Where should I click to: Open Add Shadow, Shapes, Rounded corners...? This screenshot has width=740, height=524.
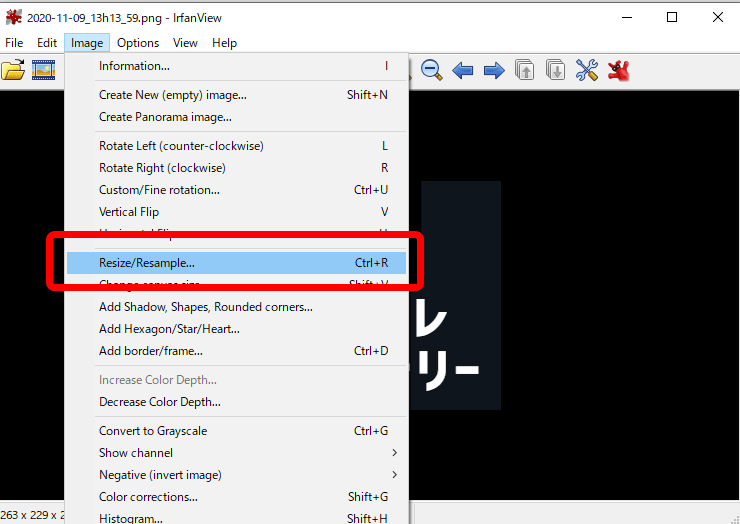[236, 307]
